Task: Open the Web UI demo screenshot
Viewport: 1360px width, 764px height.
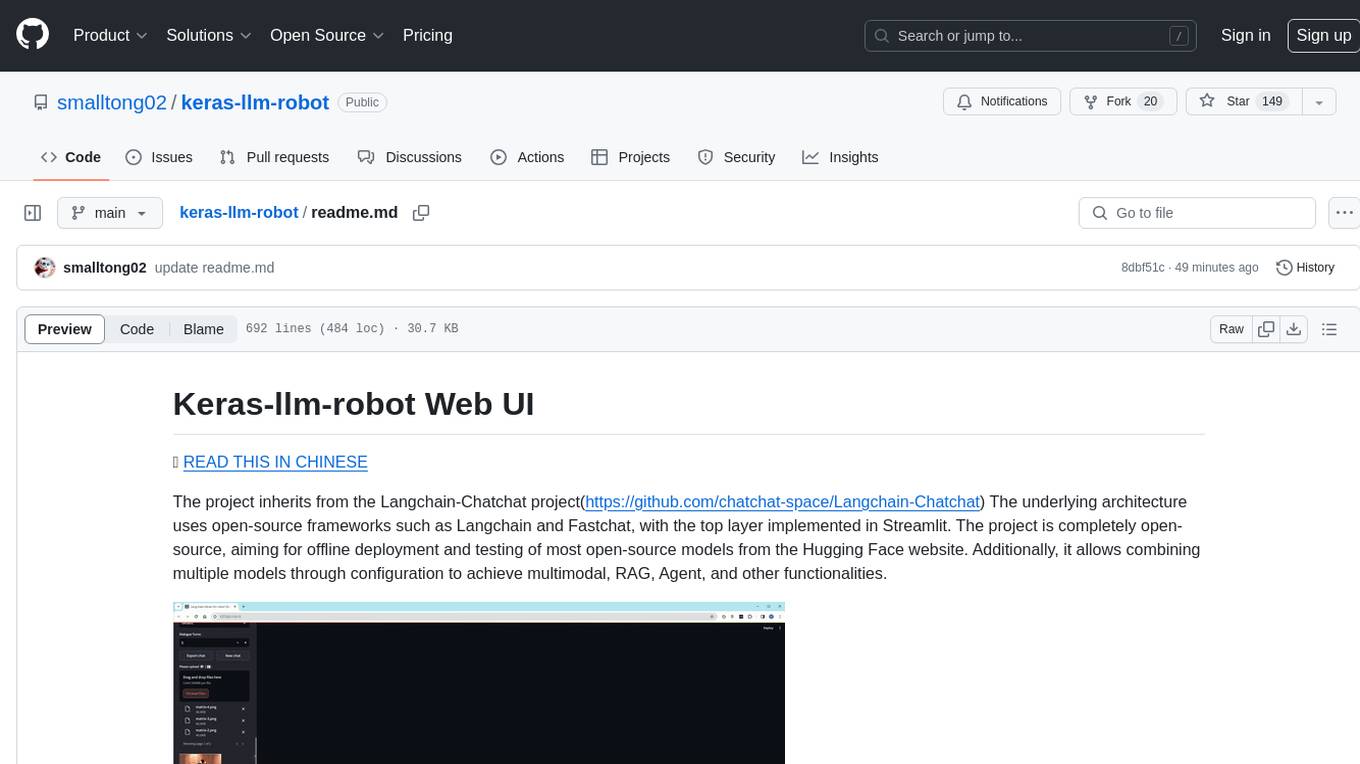Action: tap(479, 683)
